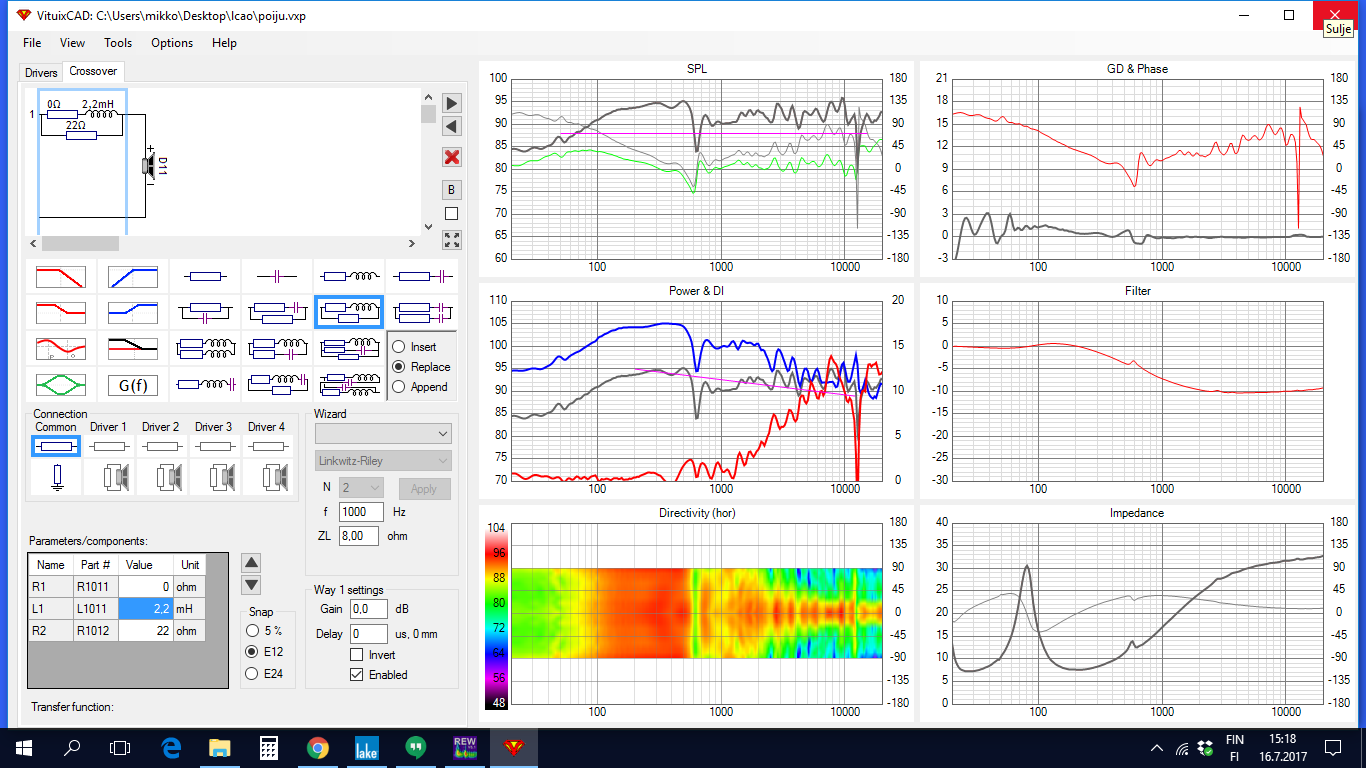Open the empty Wizard dropdown

click(383, 434)
